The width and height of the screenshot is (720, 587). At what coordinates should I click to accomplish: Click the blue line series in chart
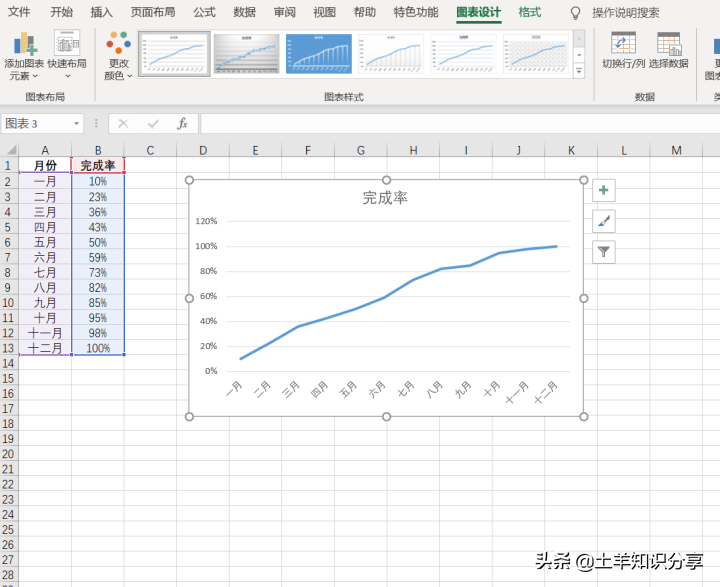click(x=385, y=298)
